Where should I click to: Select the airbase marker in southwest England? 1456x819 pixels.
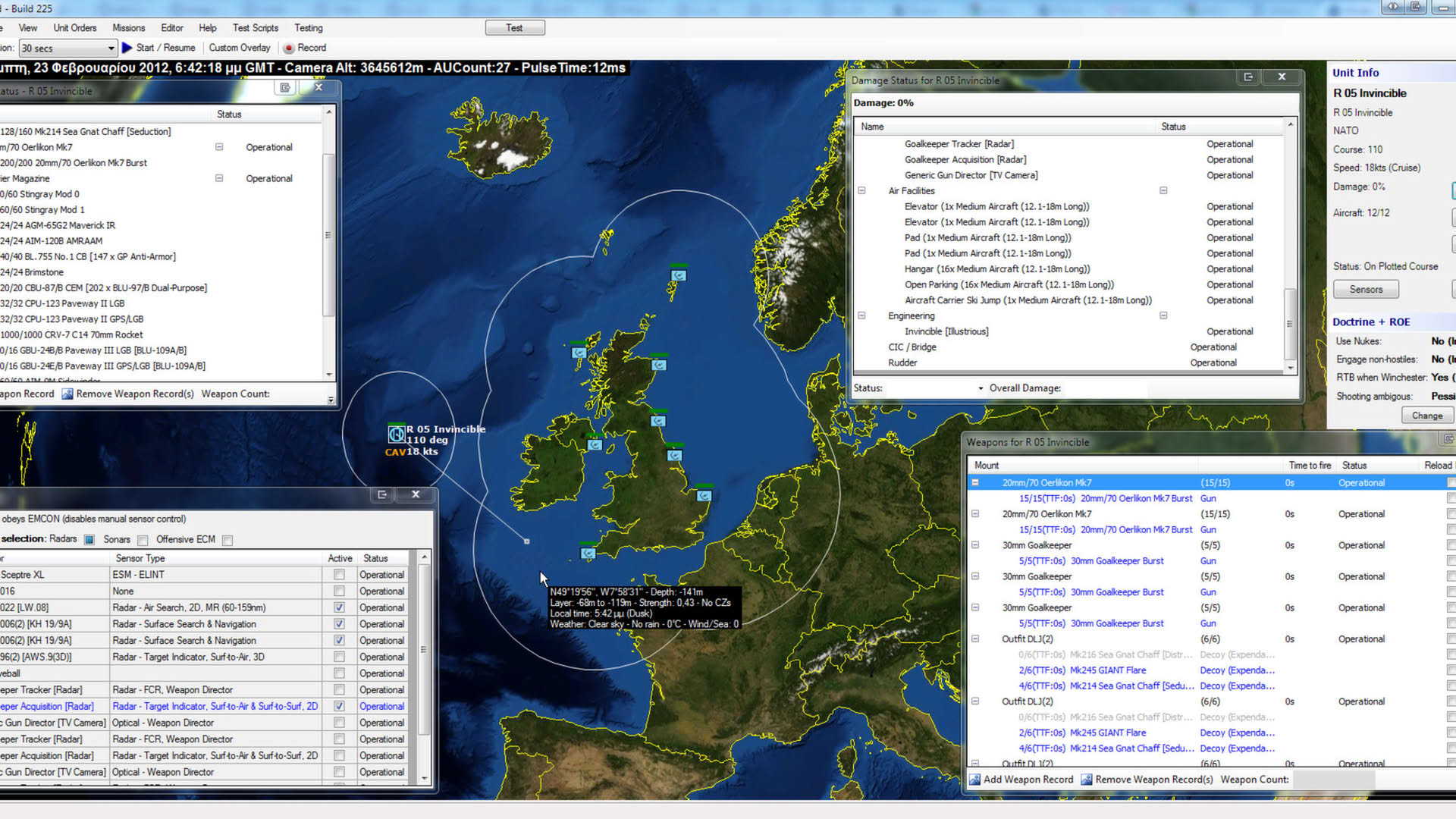[x=588, y=553]
